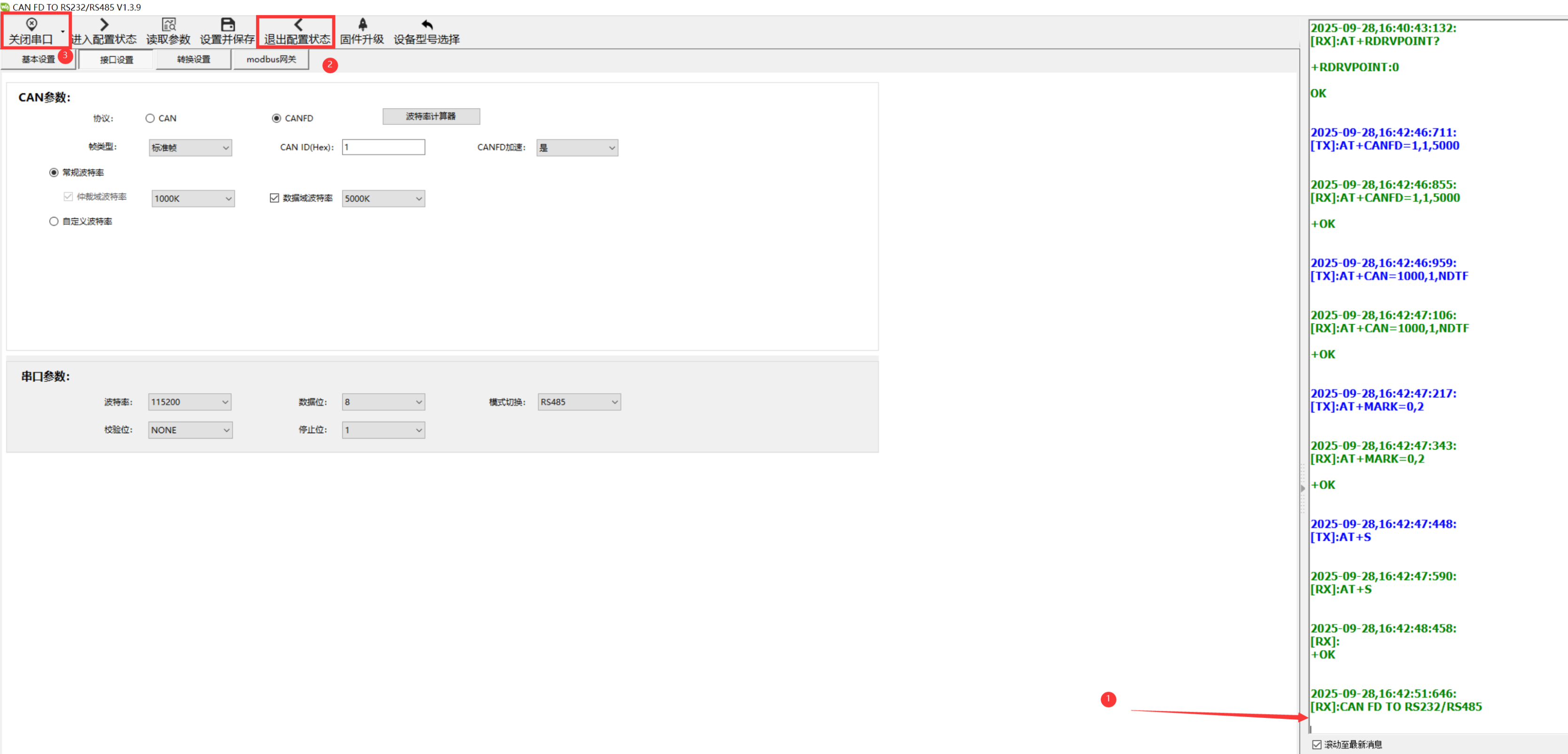Click the 波特率计算器 button
The image size is (1568, 754).
tap(431, 116)
